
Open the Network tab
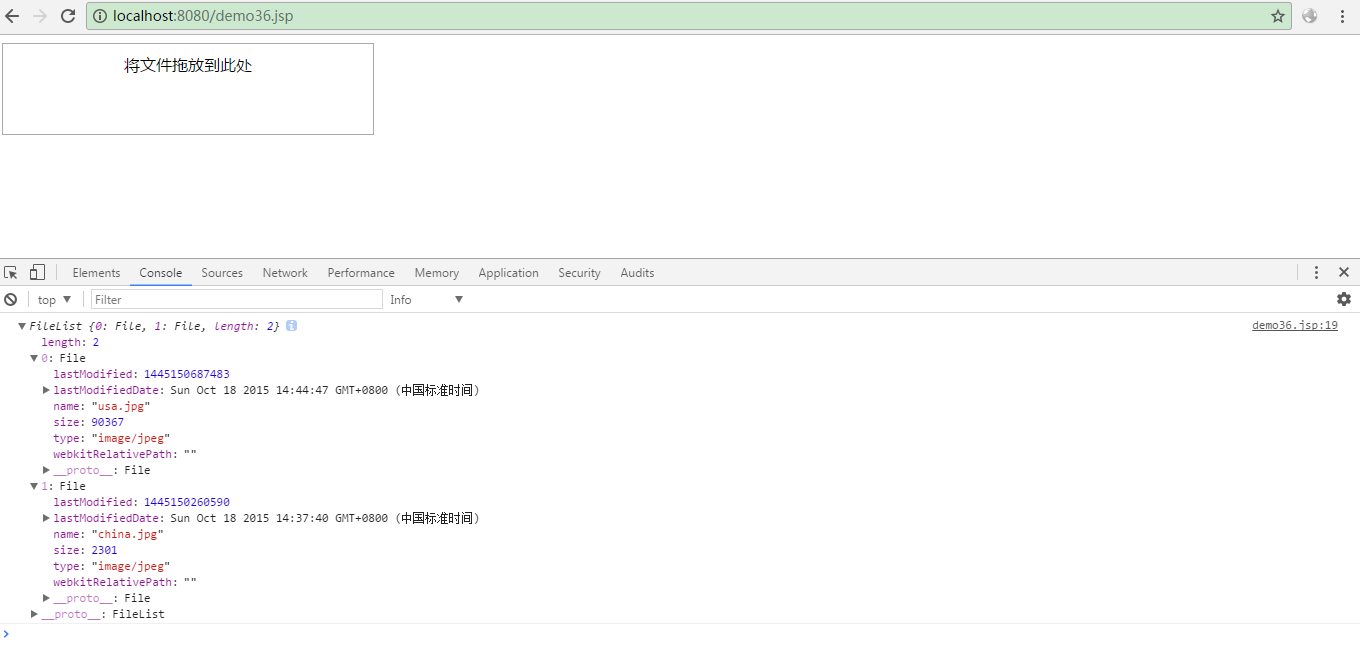tap(285, 273)
